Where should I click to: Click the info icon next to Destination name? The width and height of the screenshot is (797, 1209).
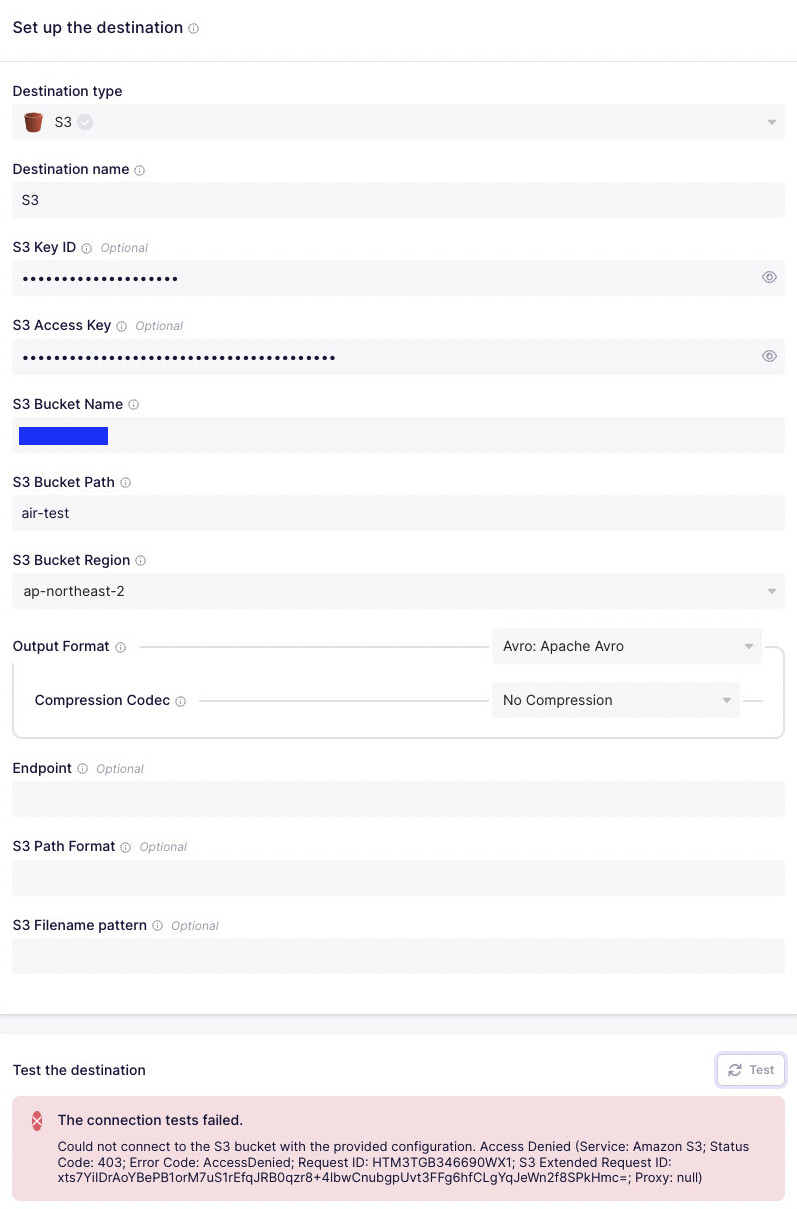139,170
